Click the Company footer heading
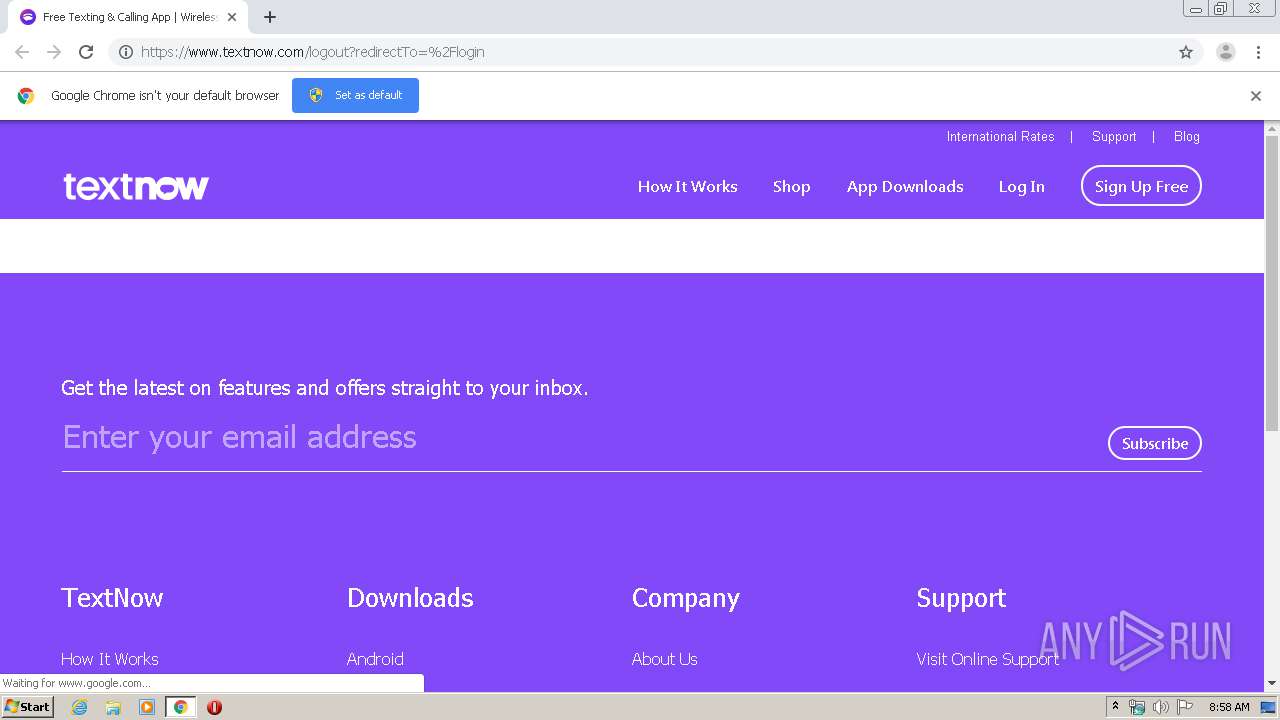 click(x=686, y=598)
